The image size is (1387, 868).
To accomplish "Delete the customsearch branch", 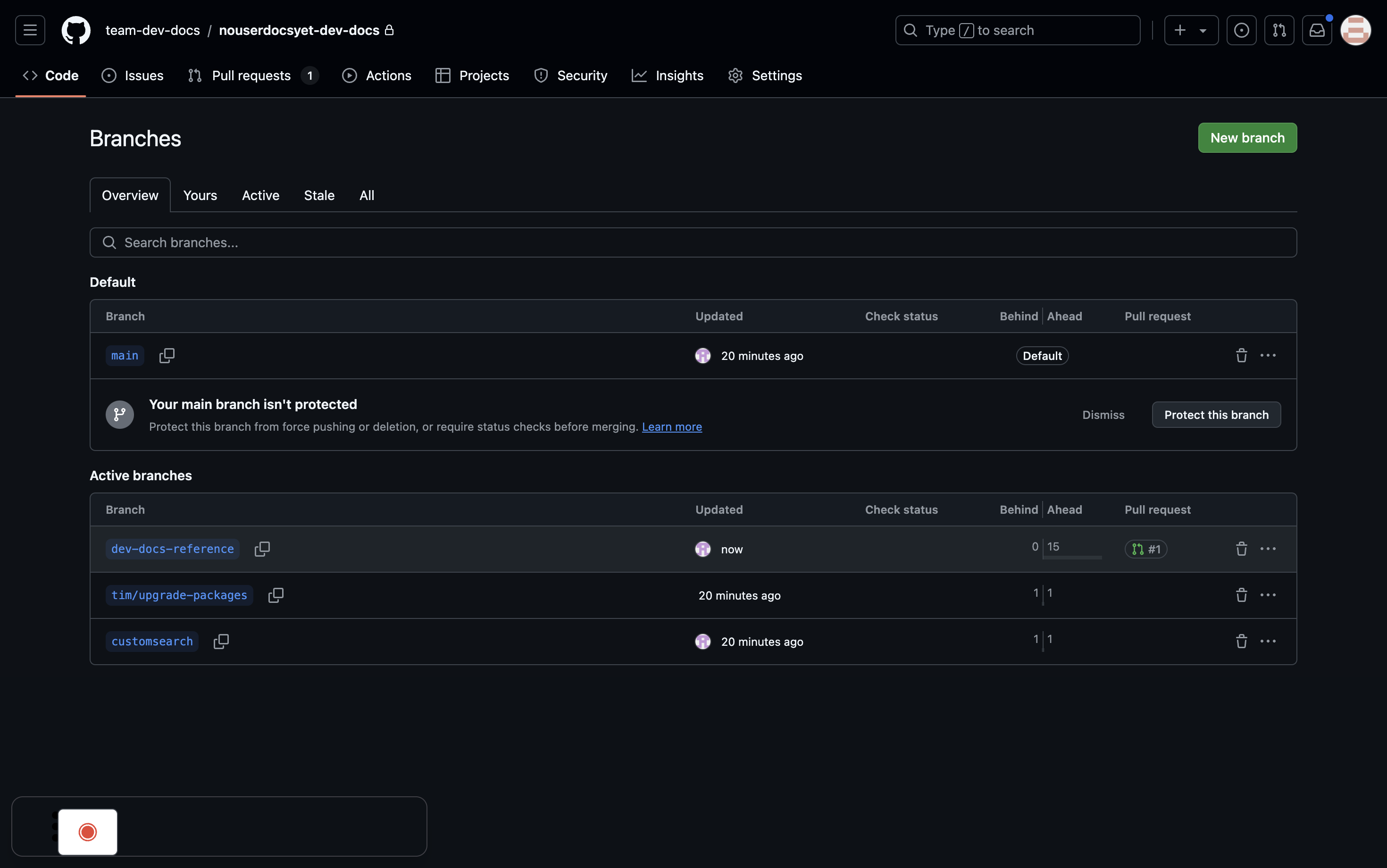I will (1241, 641).
